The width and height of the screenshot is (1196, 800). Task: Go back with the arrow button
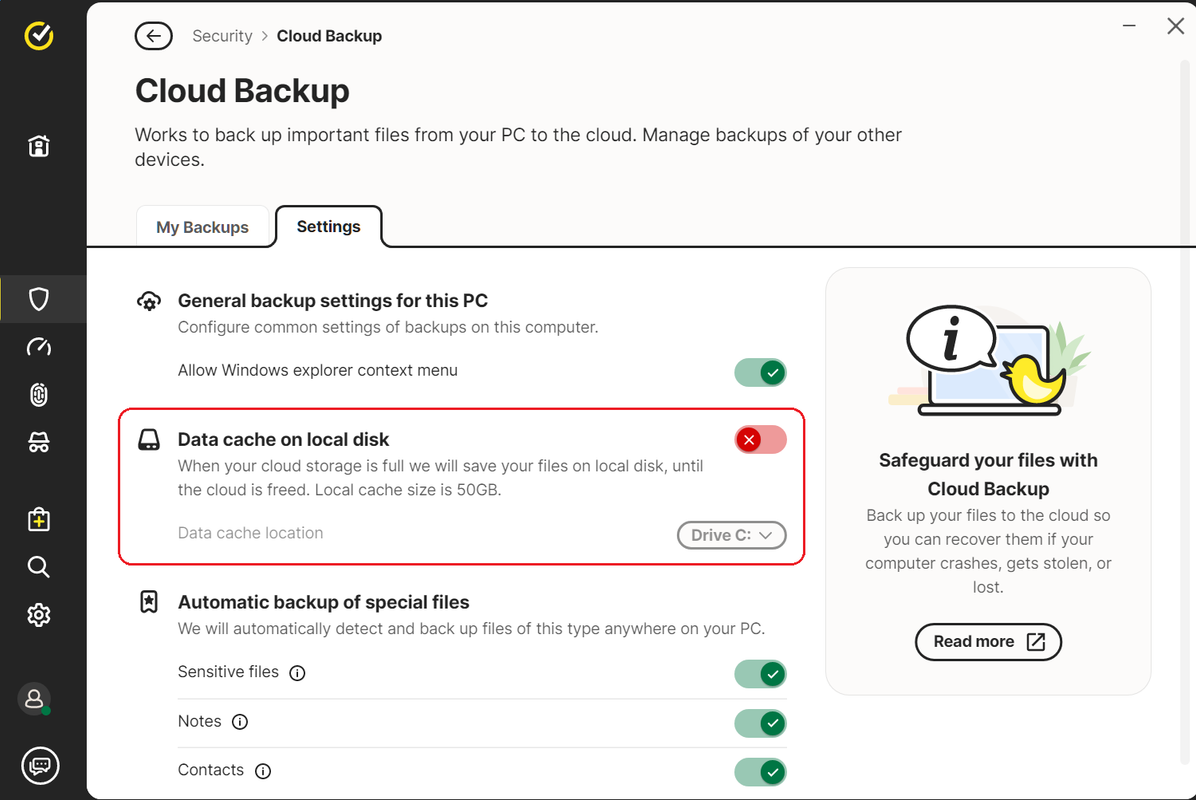[153, 36]
